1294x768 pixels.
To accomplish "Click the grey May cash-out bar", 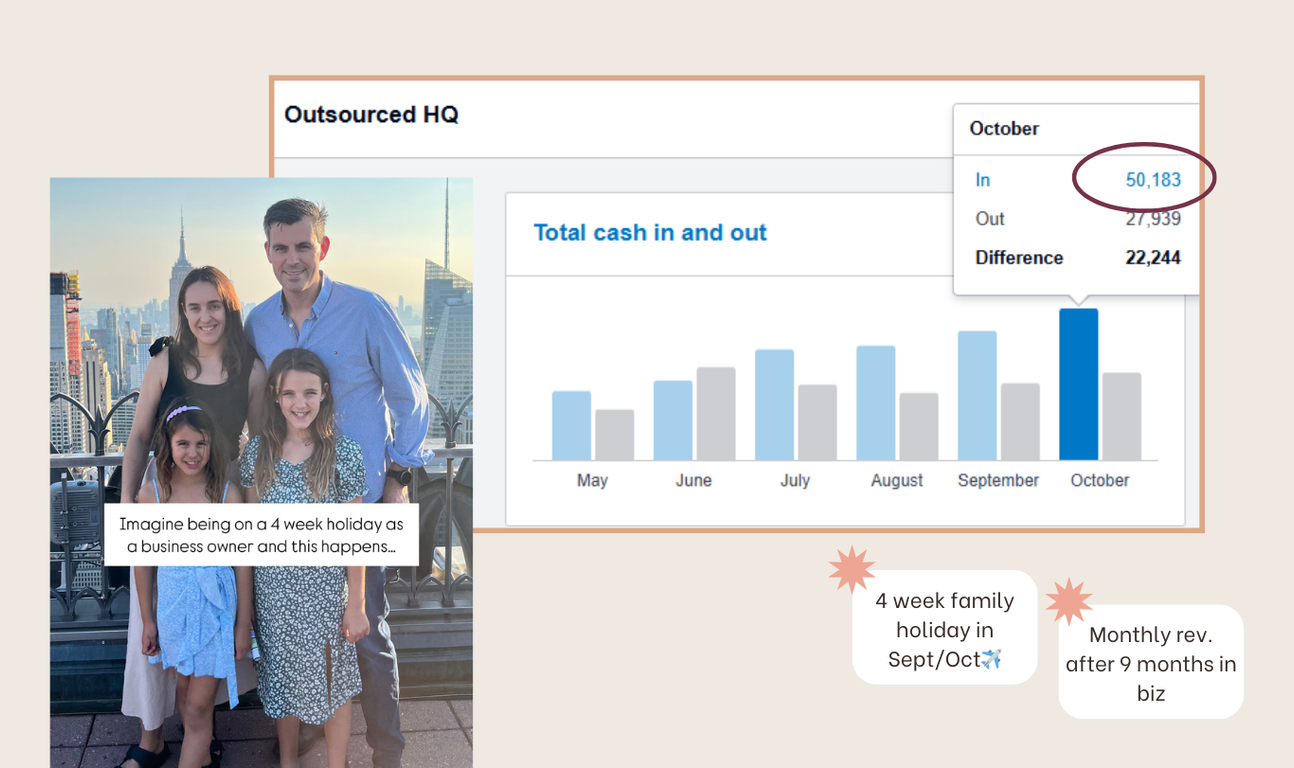I will click(x=614, y=435).
